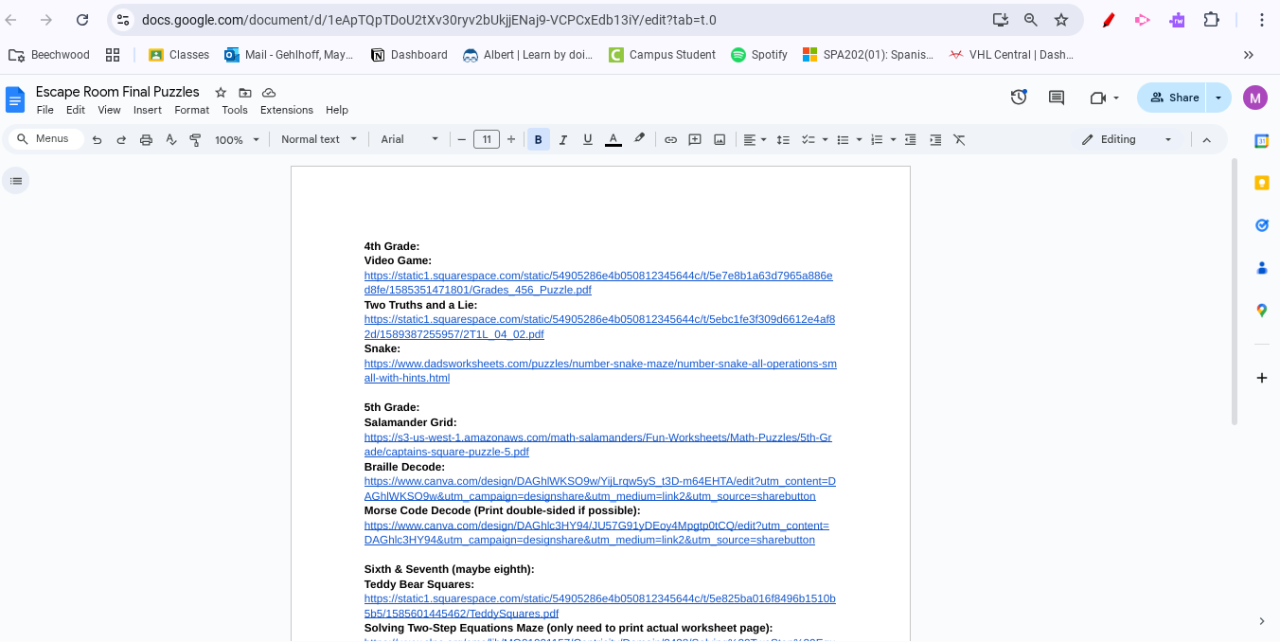
Task: Open the View menu
Action: [109, 110]
